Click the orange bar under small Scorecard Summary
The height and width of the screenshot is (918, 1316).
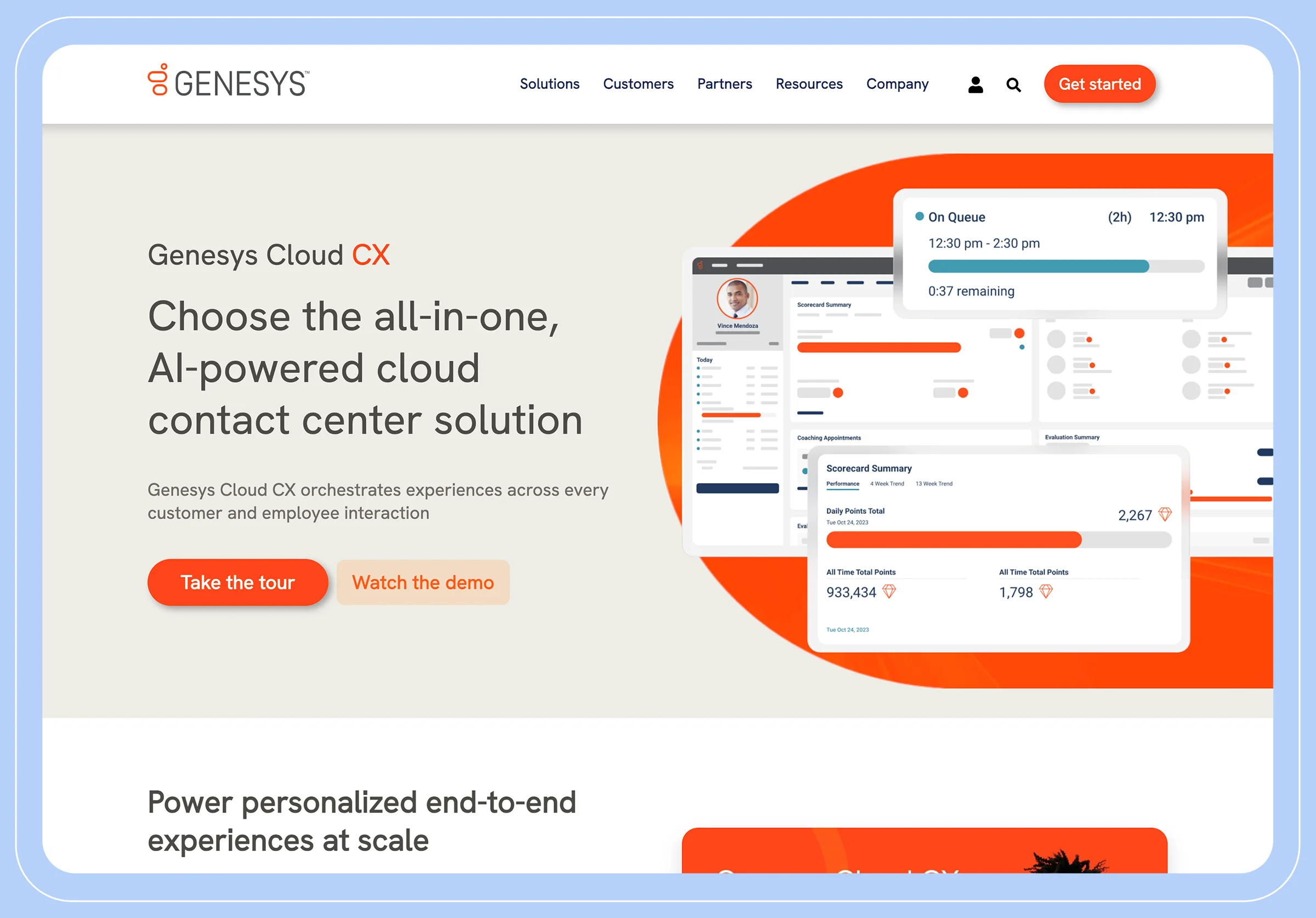point(878,348)
